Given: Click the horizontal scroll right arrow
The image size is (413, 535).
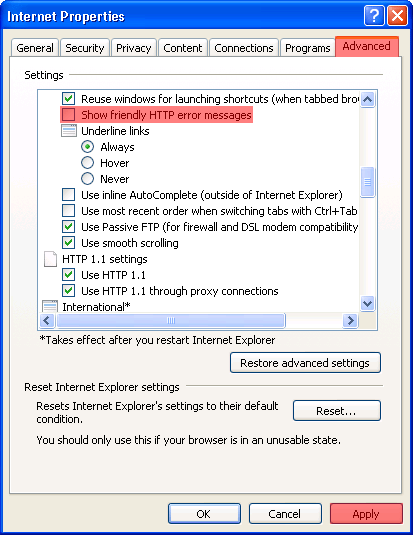Looking at the screenshot, I should click(350, 320).
